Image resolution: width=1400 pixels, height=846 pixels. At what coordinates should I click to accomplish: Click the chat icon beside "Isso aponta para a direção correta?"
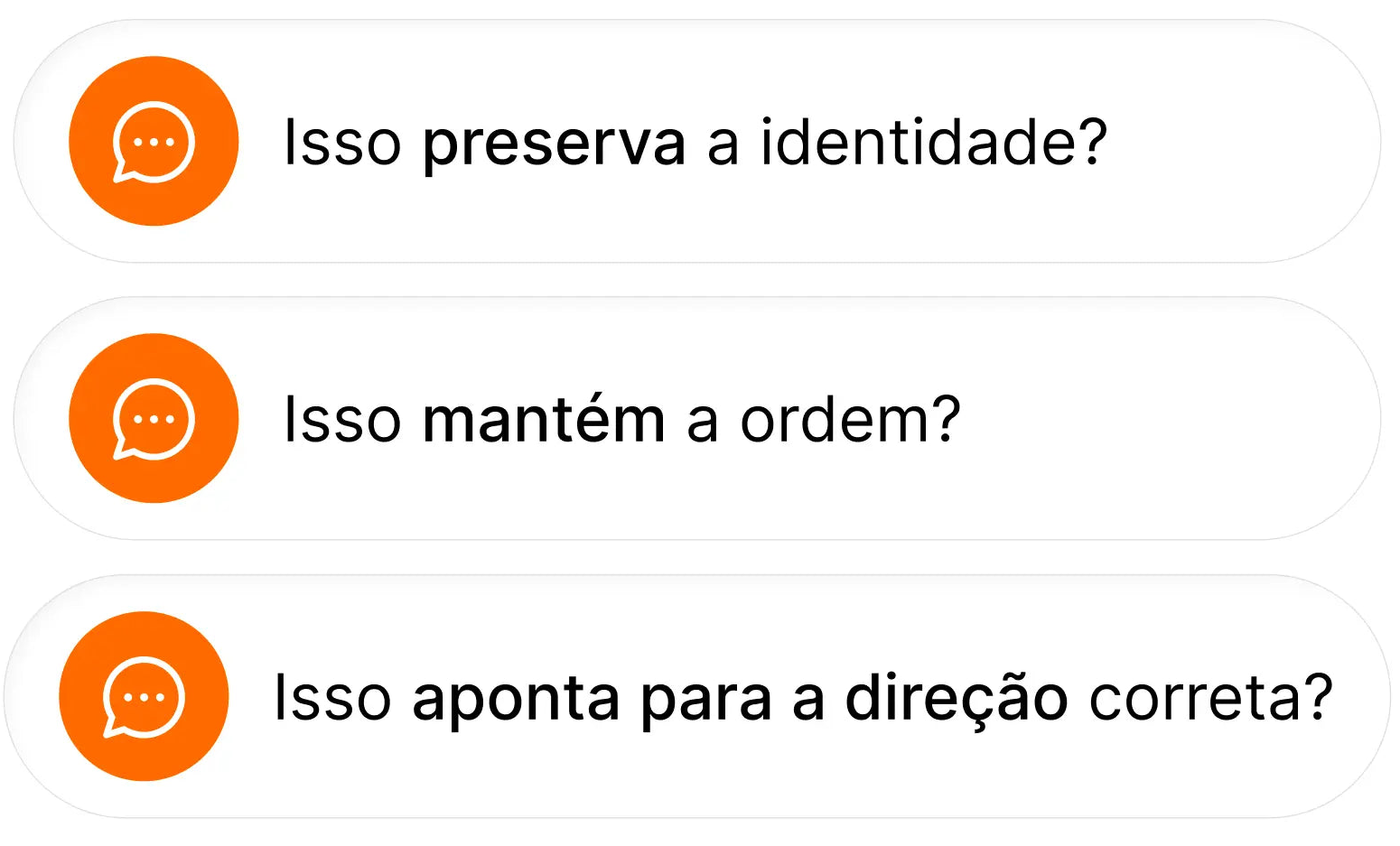click(x=144, y=697)
